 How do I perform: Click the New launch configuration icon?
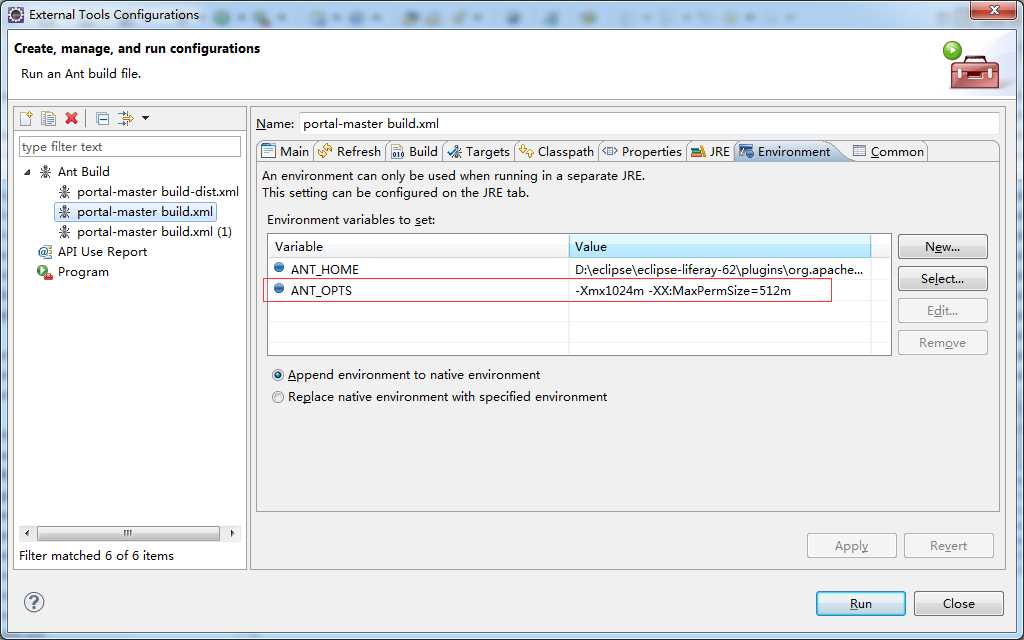tap(27, 118)
